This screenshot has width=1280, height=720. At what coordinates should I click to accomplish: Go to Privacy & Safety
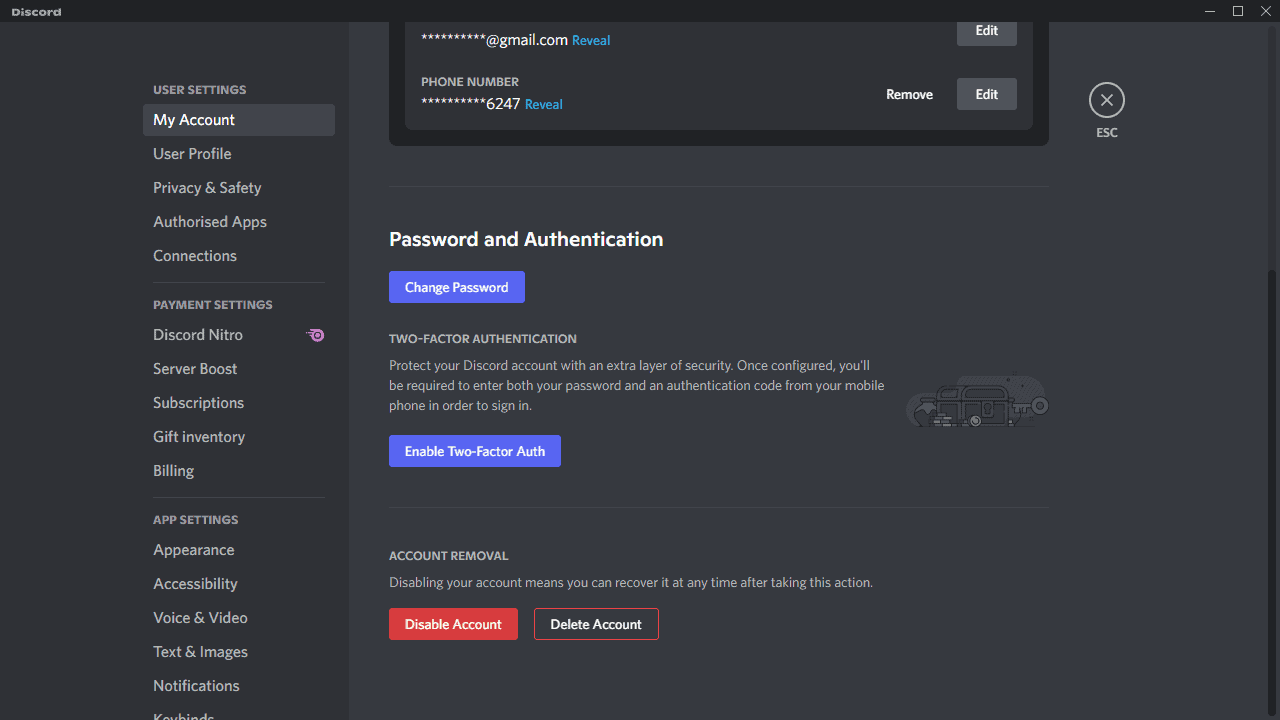coord(238,188)
